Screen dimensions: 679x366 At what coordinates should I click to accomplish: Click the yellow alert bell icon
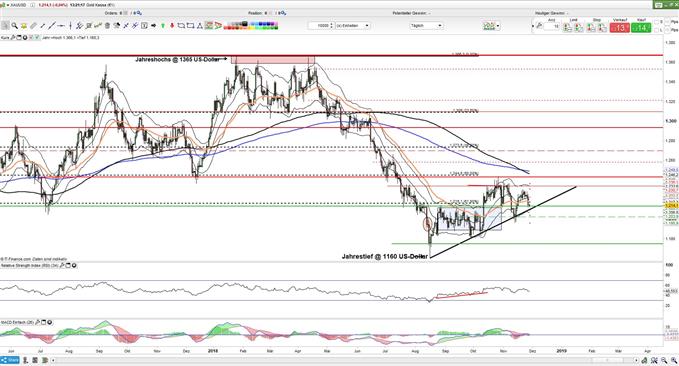[24, 26]
